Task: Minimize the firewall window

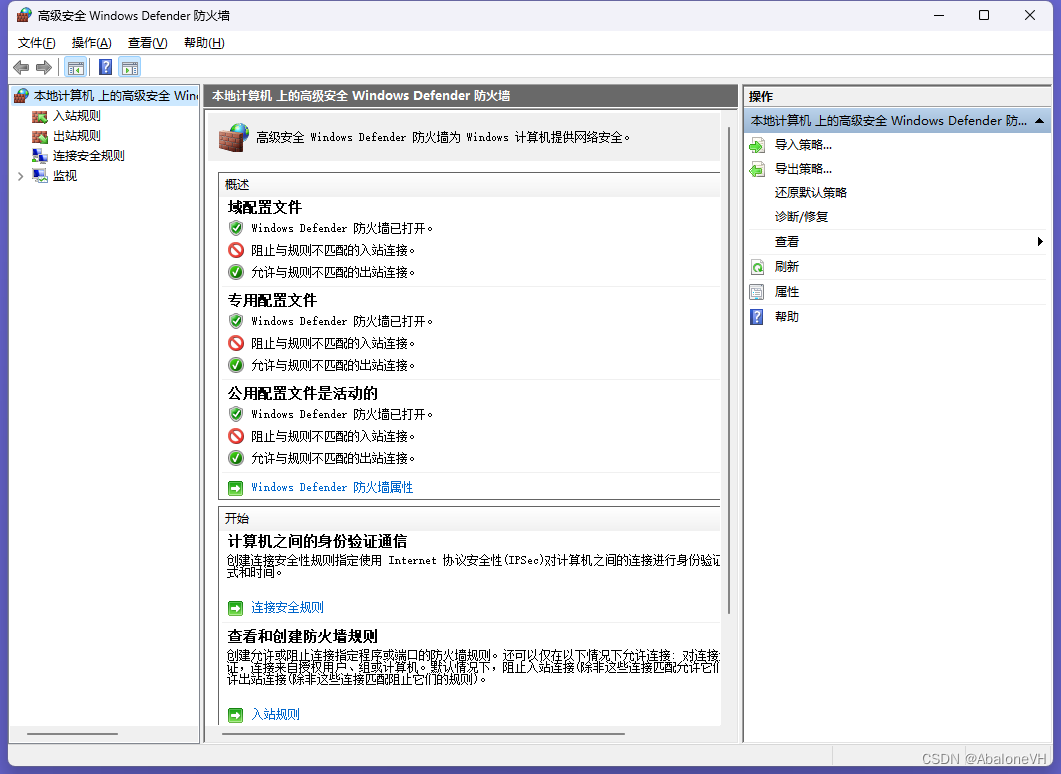Action: tap(939, 15)
